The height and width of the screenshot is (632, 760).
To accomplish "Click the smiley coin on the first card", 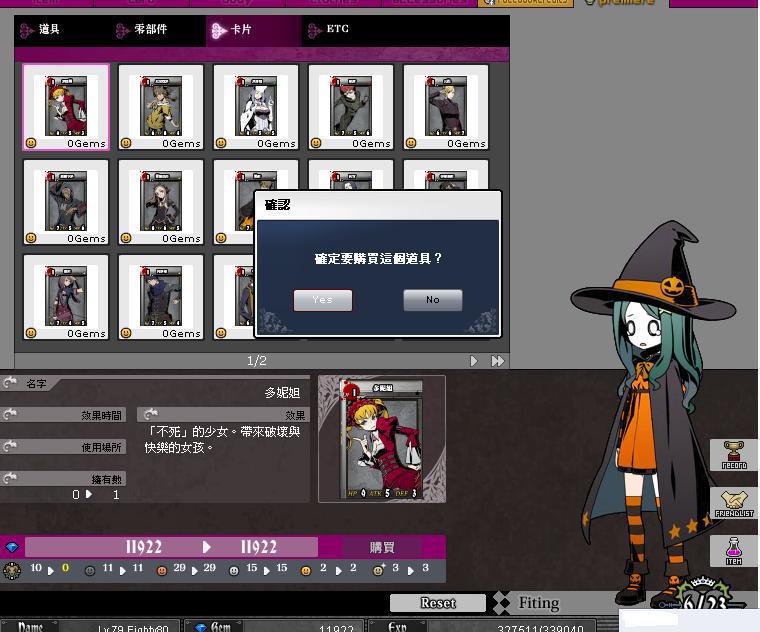I will (31, 143).
